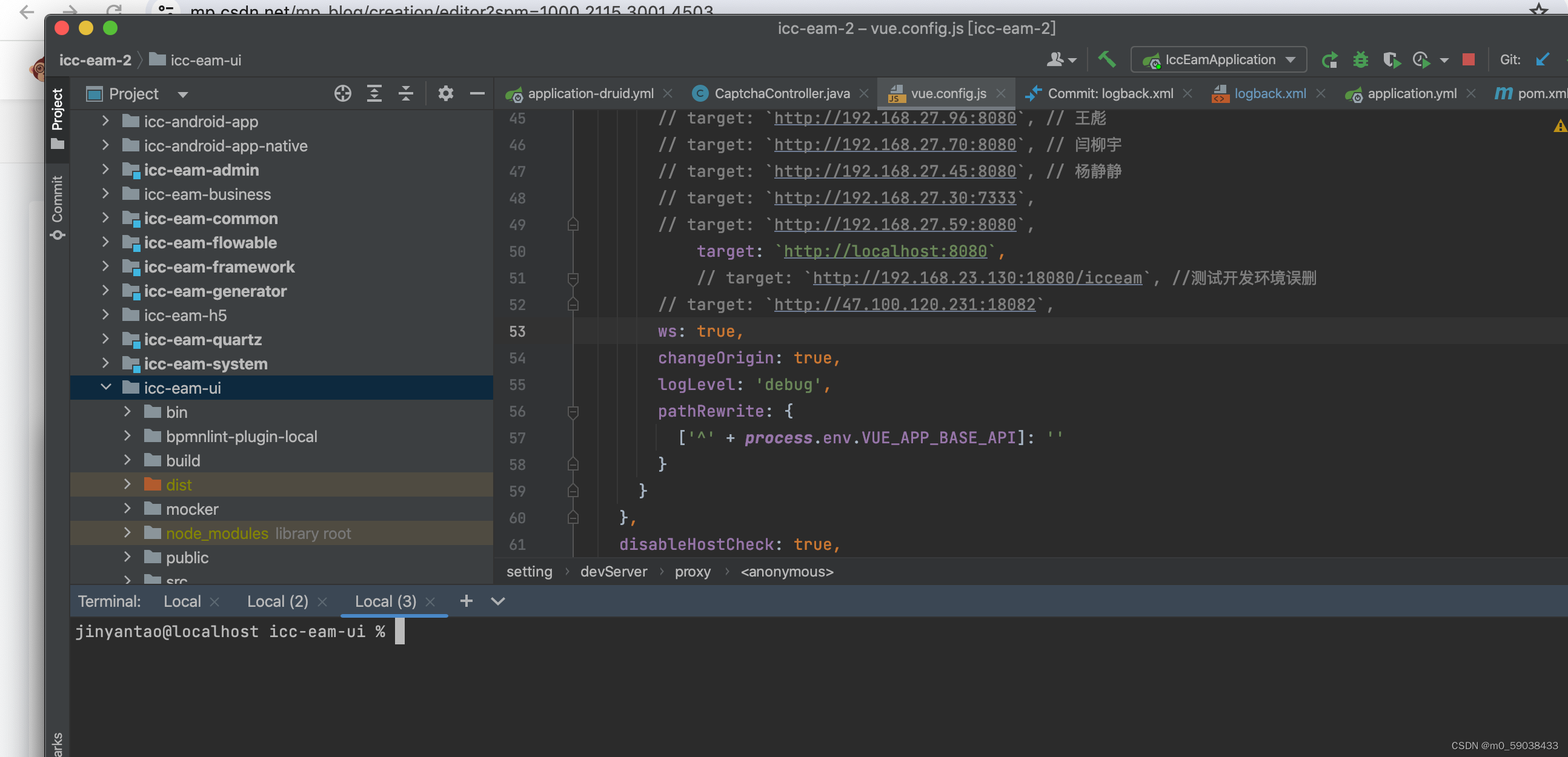Collapse the icc-eam-ui folder
The image size is (1568, 757).
(x=106, y=388)
